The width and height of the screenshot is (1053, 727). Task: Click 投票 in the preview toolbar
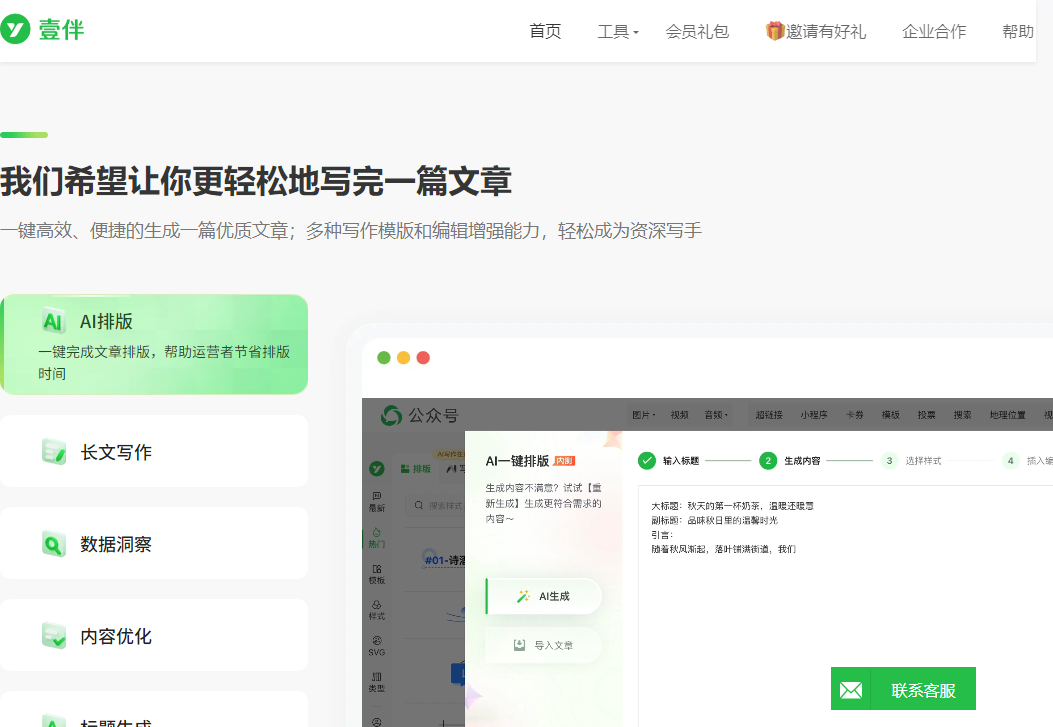click(927, 415)
